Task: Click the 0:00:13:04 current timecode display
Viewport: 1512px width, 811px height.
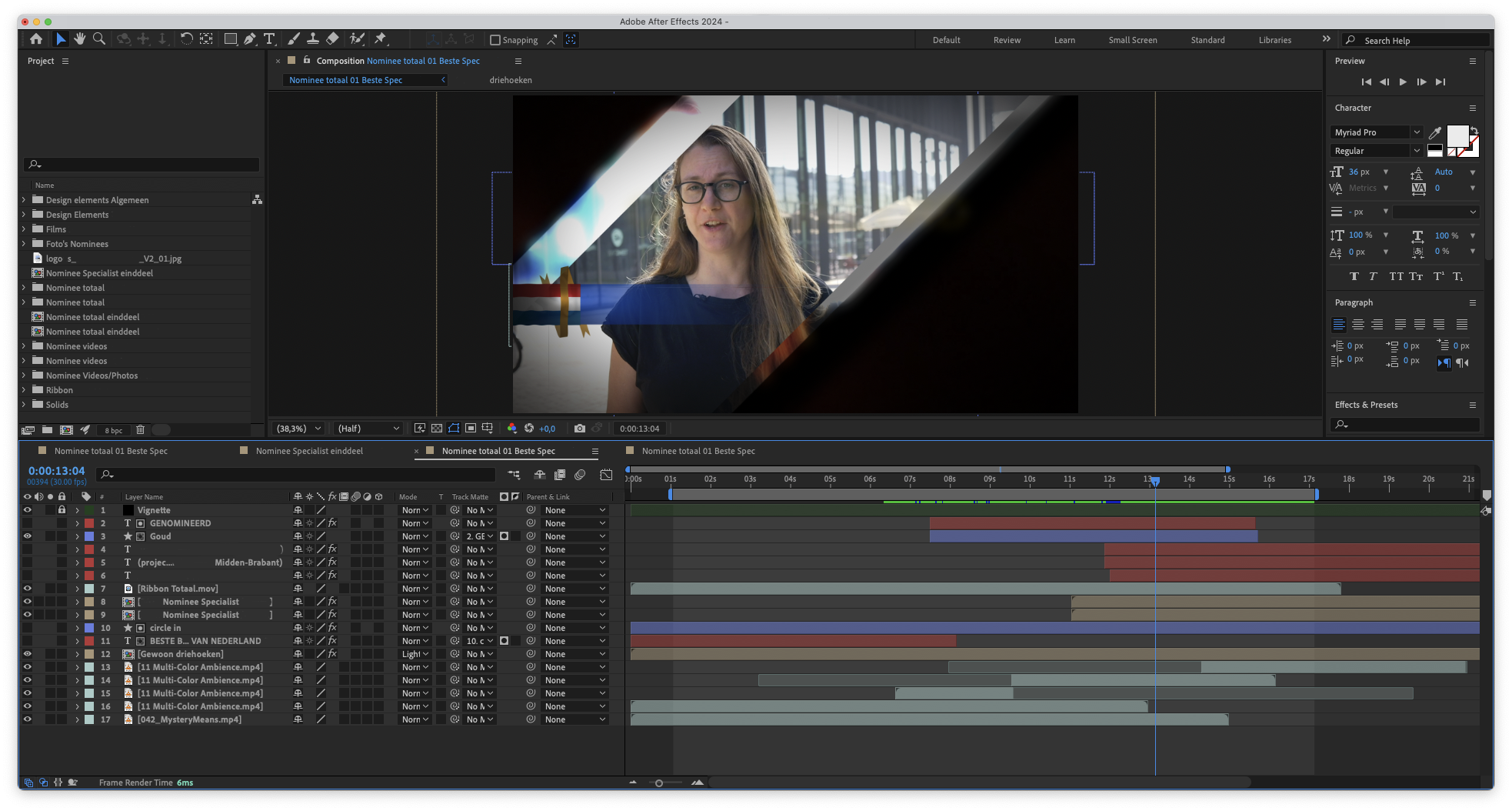Action: click(56, 471)
